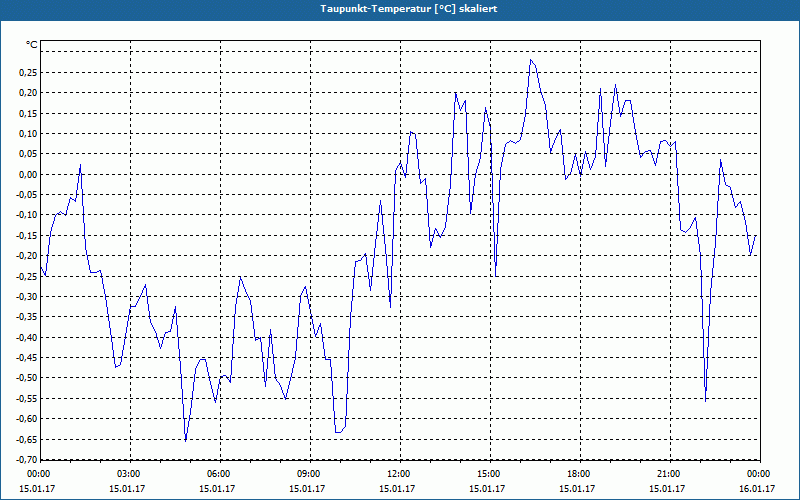Pick the 15.01.17 date under 21:00

pyautogui.click(x=667, y=489)
